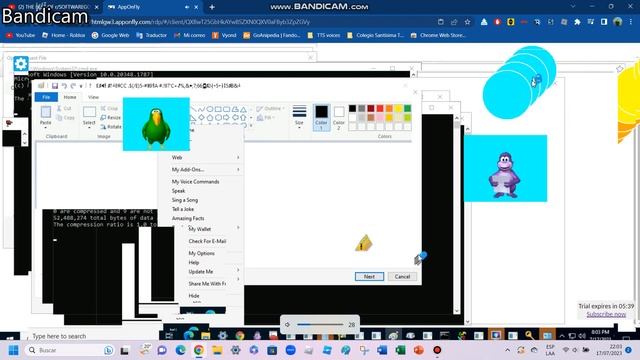Open the Traductor bookmark
Viewport: 640px width, 360px height.
(152, 36)
